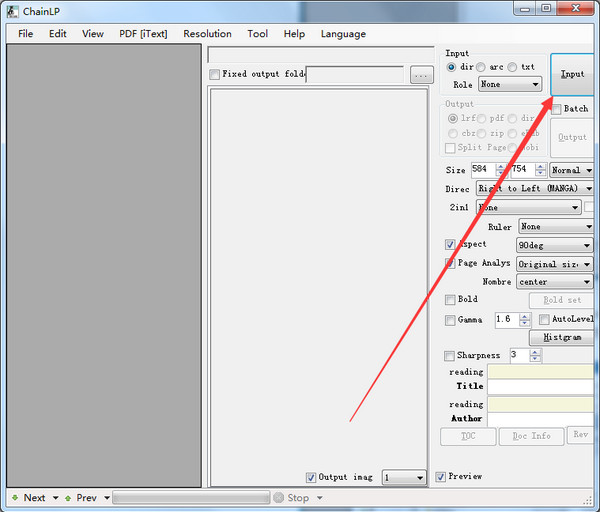The width and height of the screenshot is (600, 512).
Task: Click the browse '...' output folder button
Action: coord(421,74)
